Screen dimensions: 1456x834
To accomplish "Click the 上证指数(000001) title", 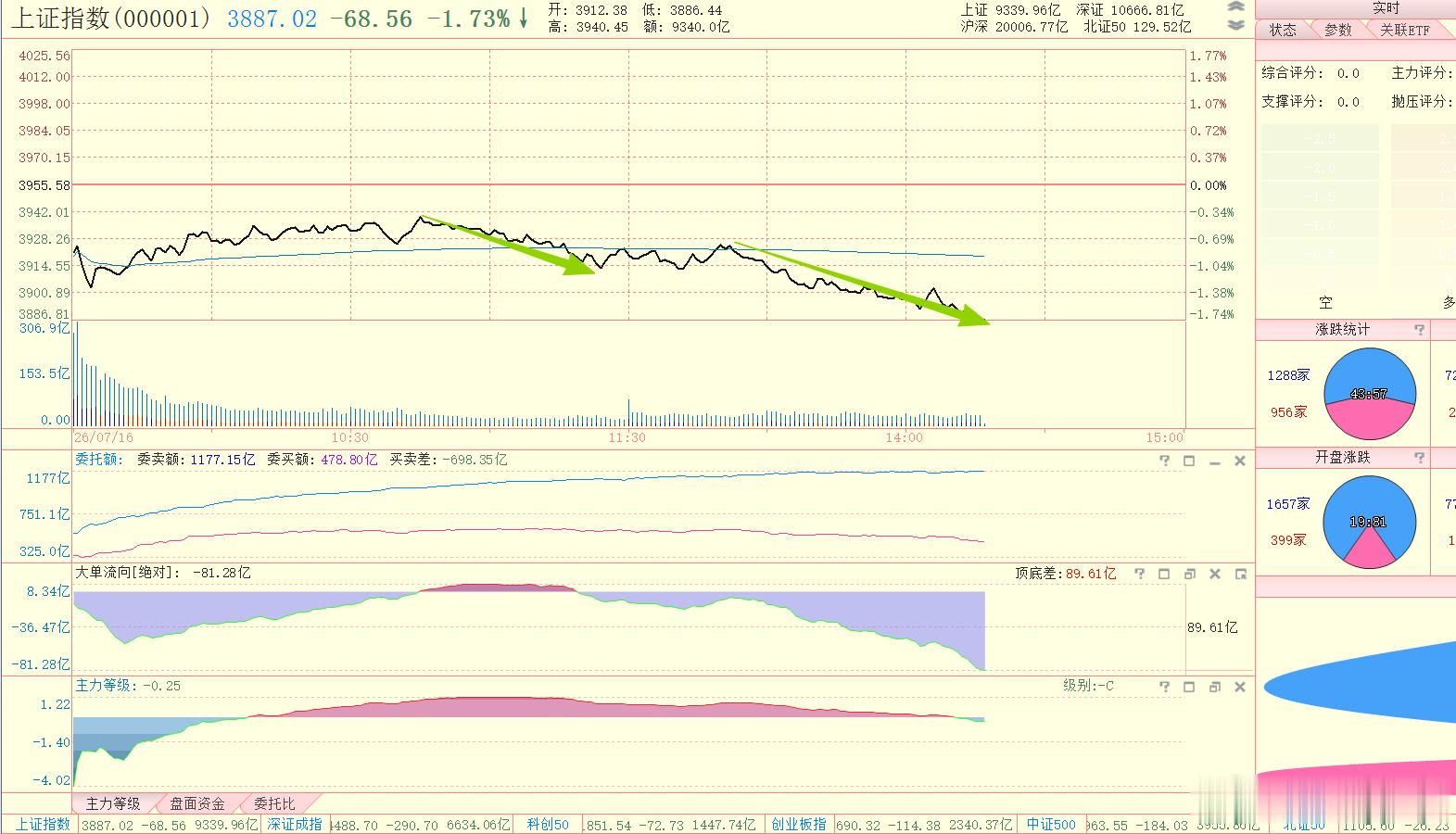I will click(x=112, y=19).
